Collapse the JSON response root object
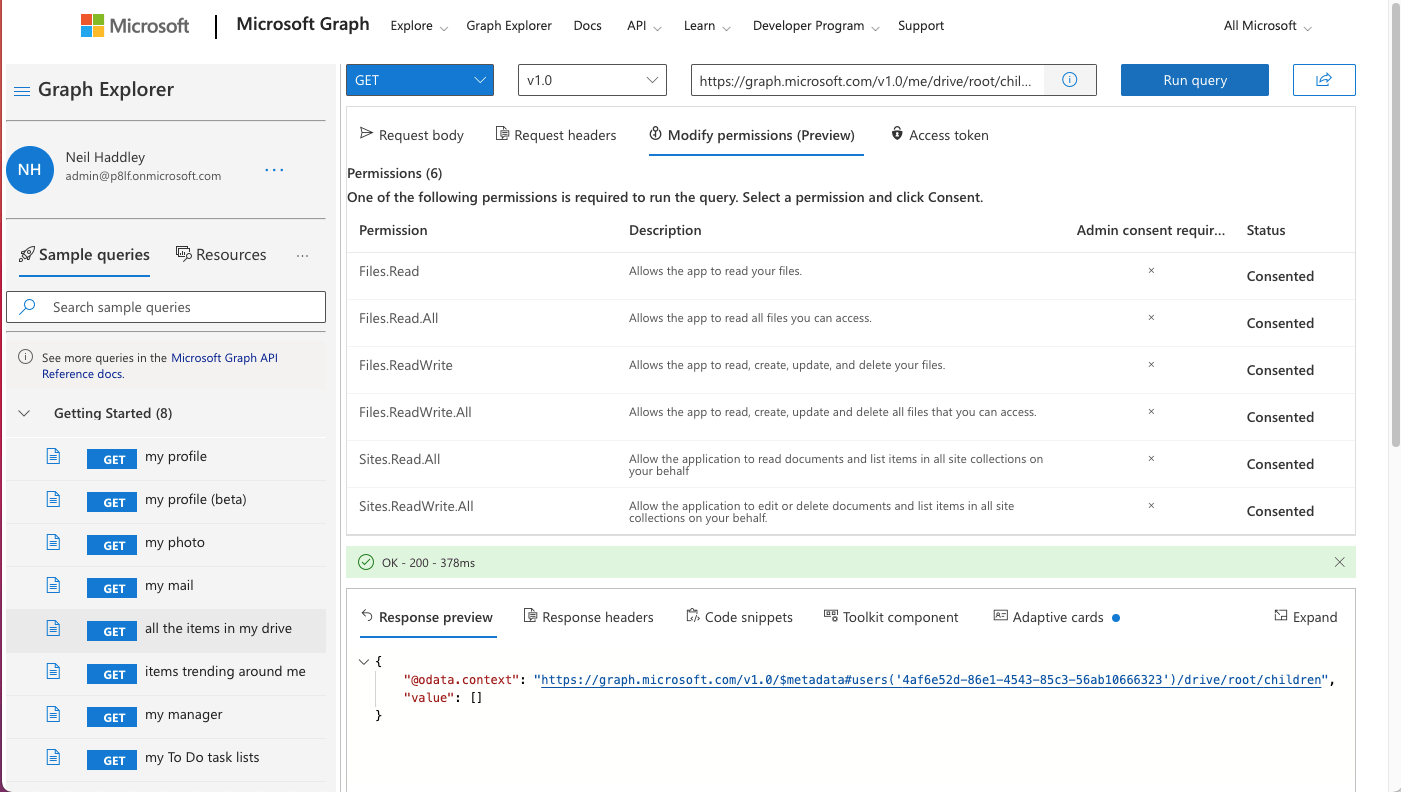Image resolution: width=1401 pixels, height=792 pixels. [364, 661]
